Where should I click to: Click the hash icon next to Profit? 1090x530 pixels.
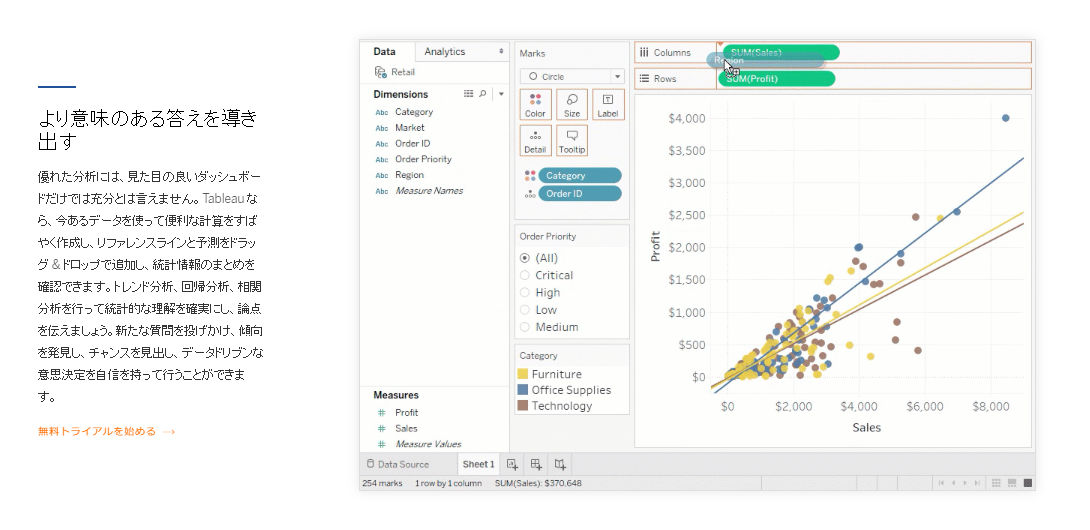click(x=381, y=413)
